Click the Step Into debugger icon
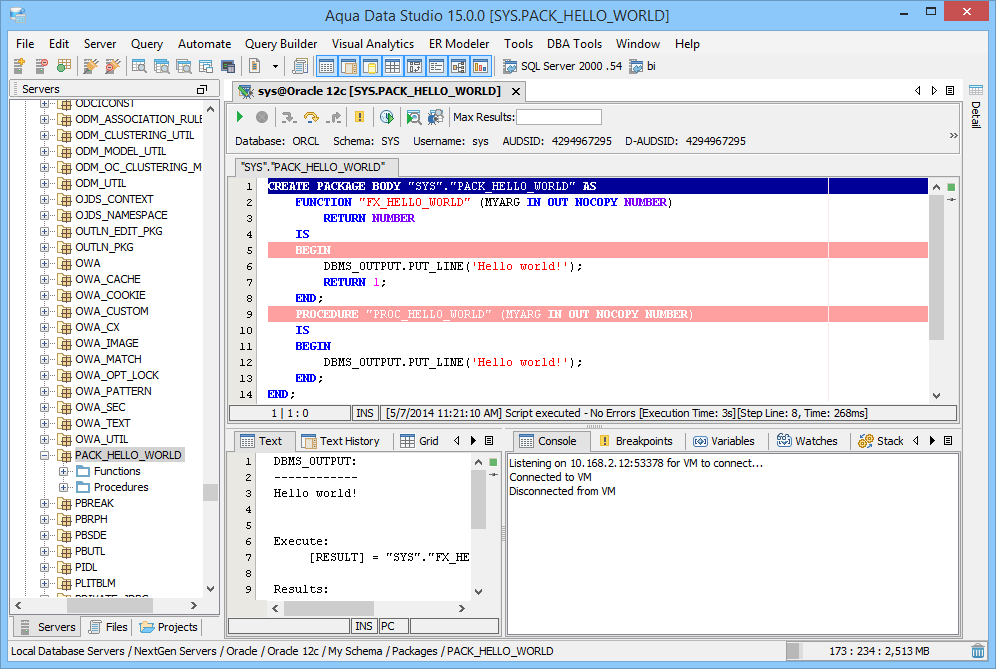Viewport: 996px width, 669px height. [289, 117]
